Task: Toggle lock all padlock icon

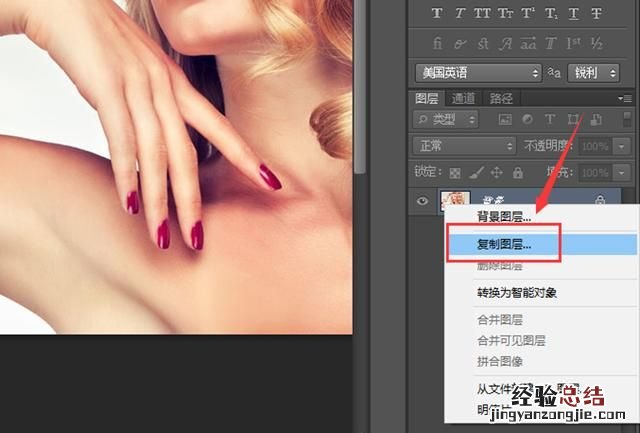Action: click(518, 173)
